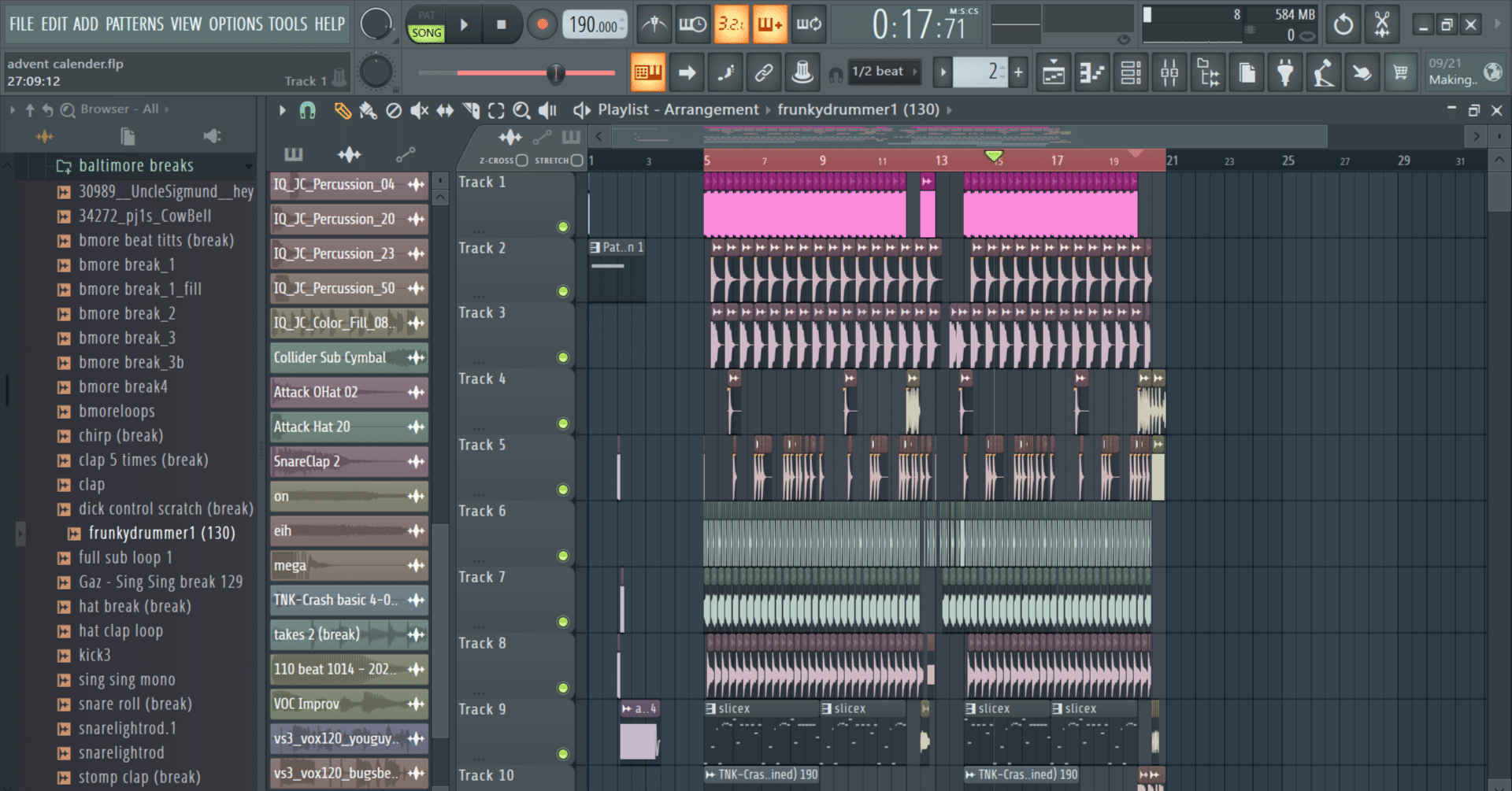1512x791 pixels.
Task: Select VOC Improv in picker list
Action: (x=349, y=704)
